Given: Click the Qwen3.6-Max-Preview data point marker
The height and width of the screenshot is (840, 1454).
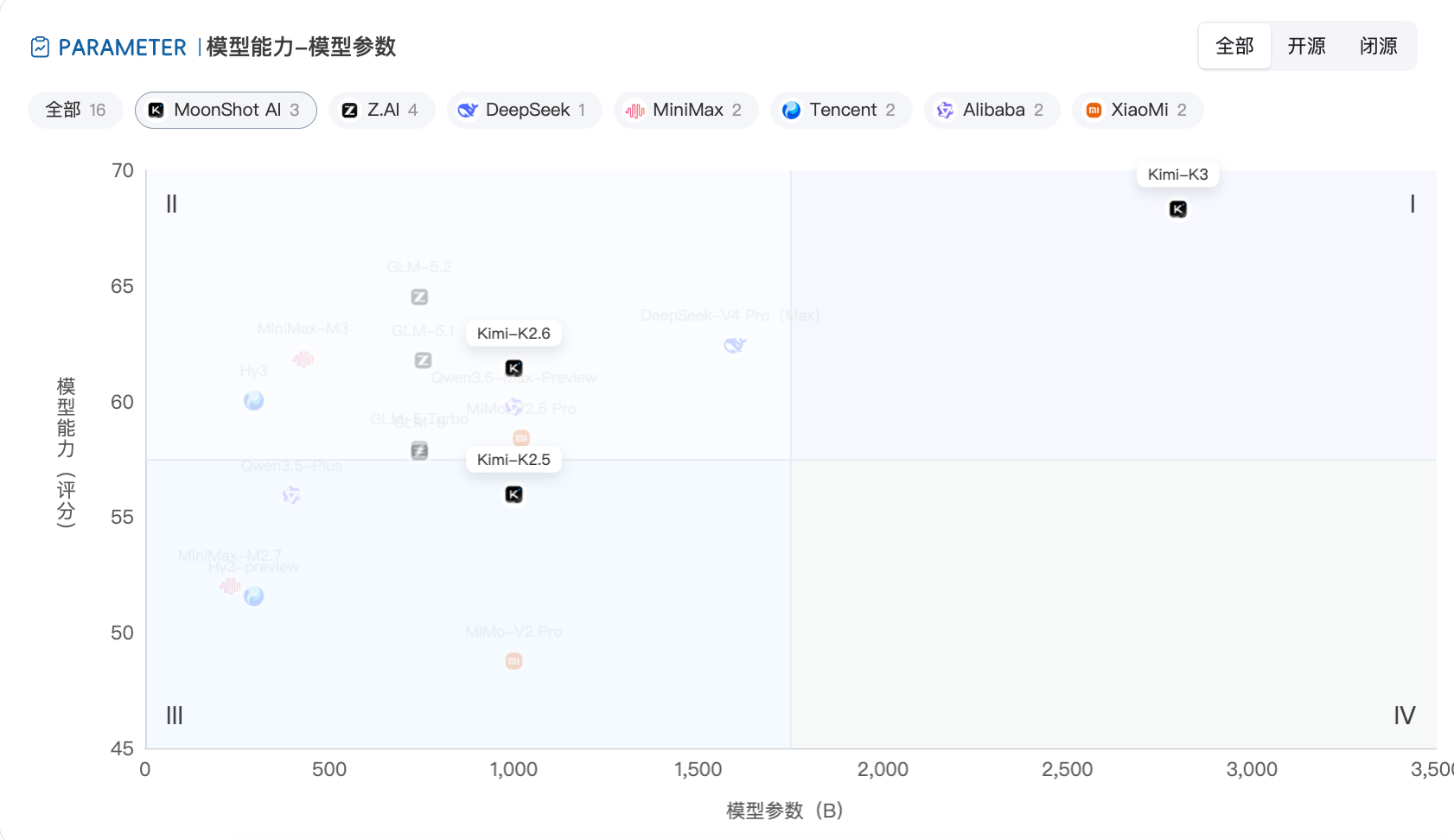Looking at the screenshot, I should 514,405.
